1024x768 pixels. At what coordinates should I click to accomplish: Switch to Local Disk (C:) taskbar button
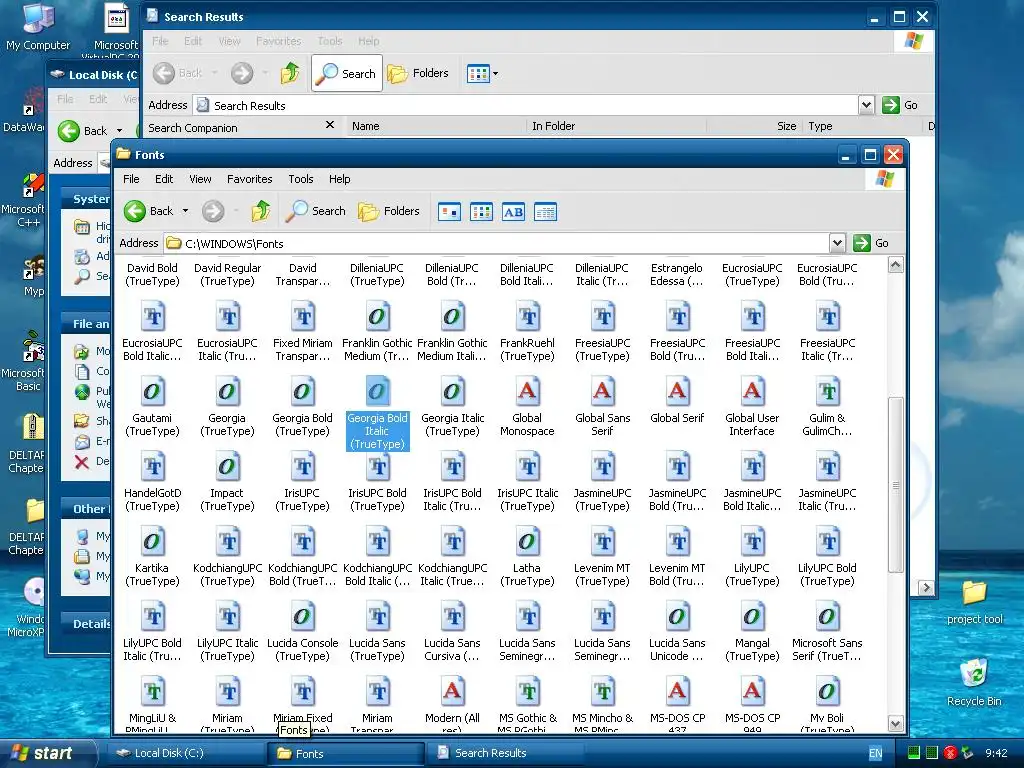pos(185,753)
